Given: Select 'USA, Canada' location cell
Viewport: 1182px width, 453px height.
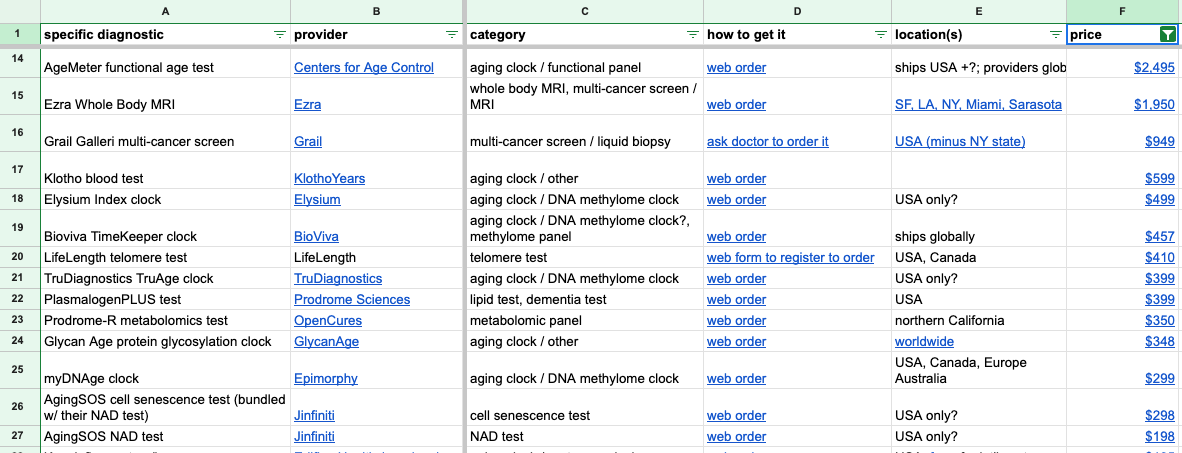Looking at the screenshot, I should coord(979,258).
